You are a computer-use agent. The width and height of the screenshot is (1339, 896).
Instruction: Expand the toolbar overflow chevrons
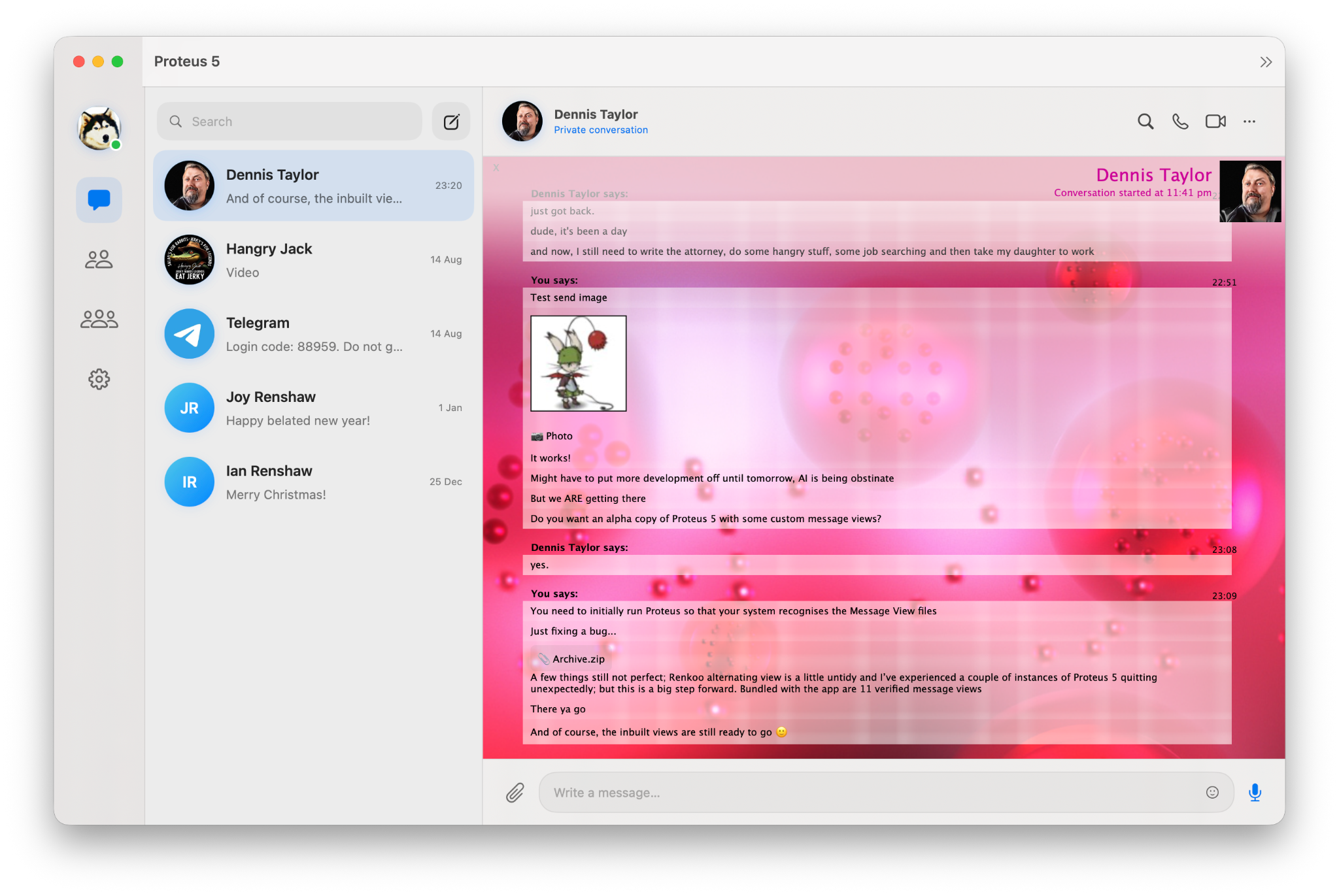click(x=1266, y=62)
